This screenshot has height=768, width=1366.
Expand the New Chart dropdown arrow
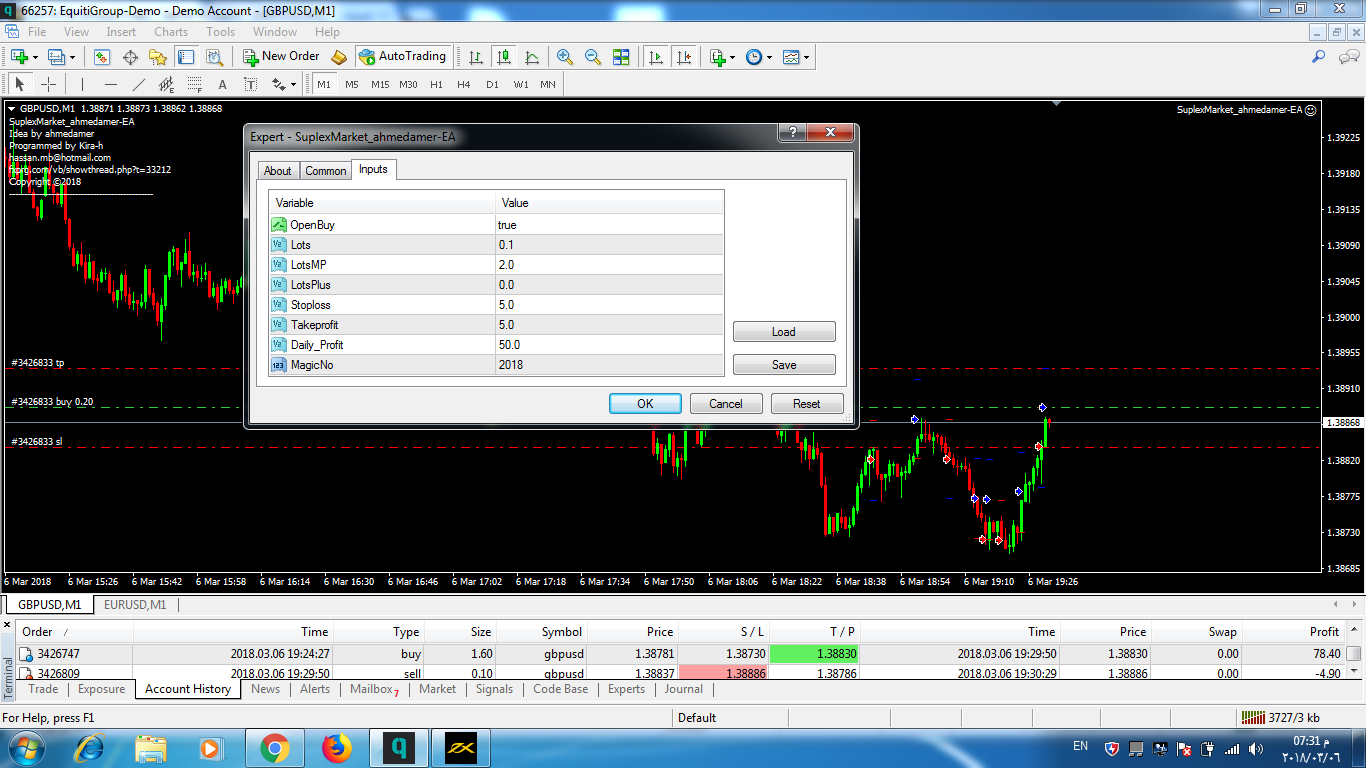(35, 57)
